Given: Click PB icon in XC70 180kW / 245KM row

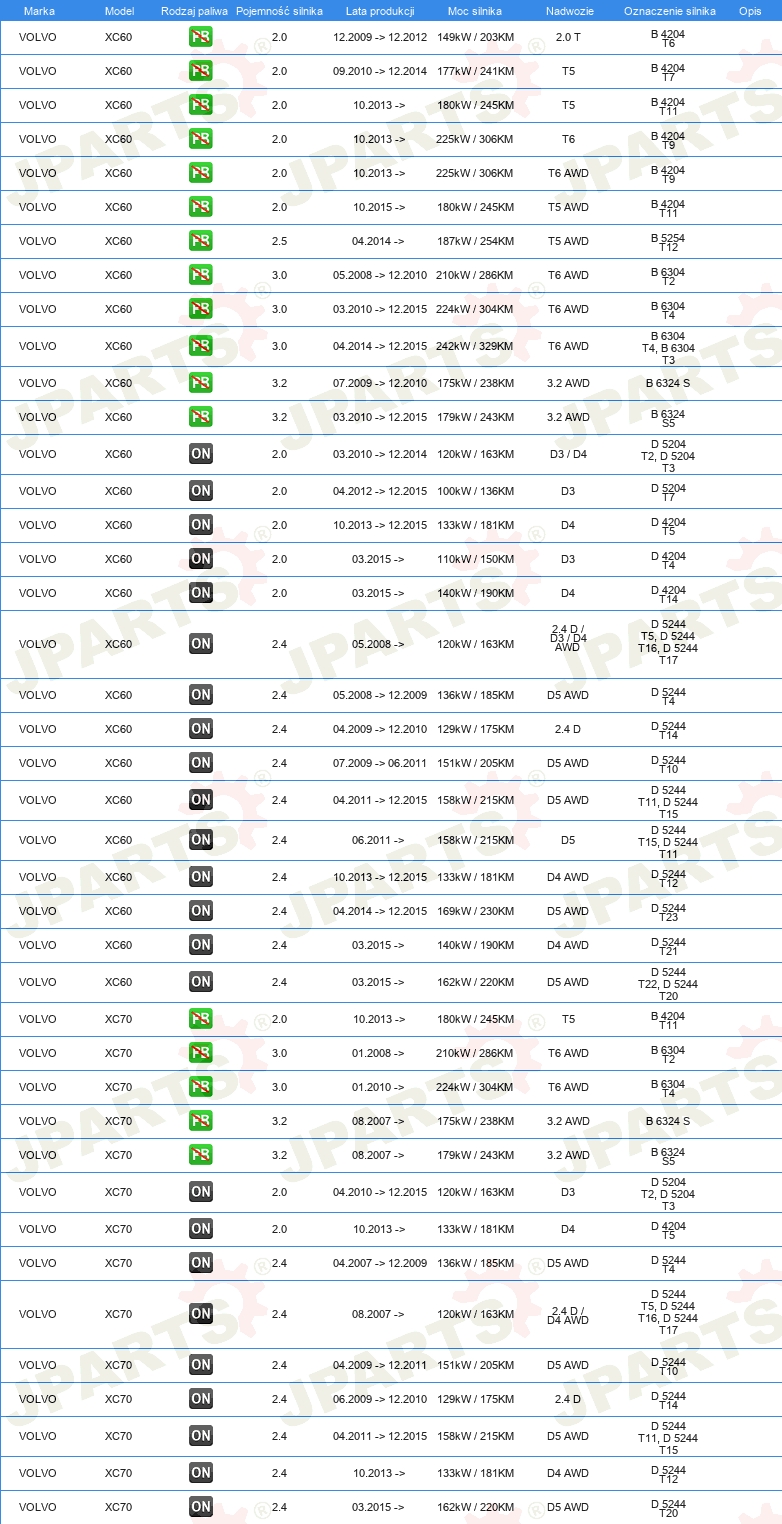Looking at the screenshot, I should [x=200, y=1019].
